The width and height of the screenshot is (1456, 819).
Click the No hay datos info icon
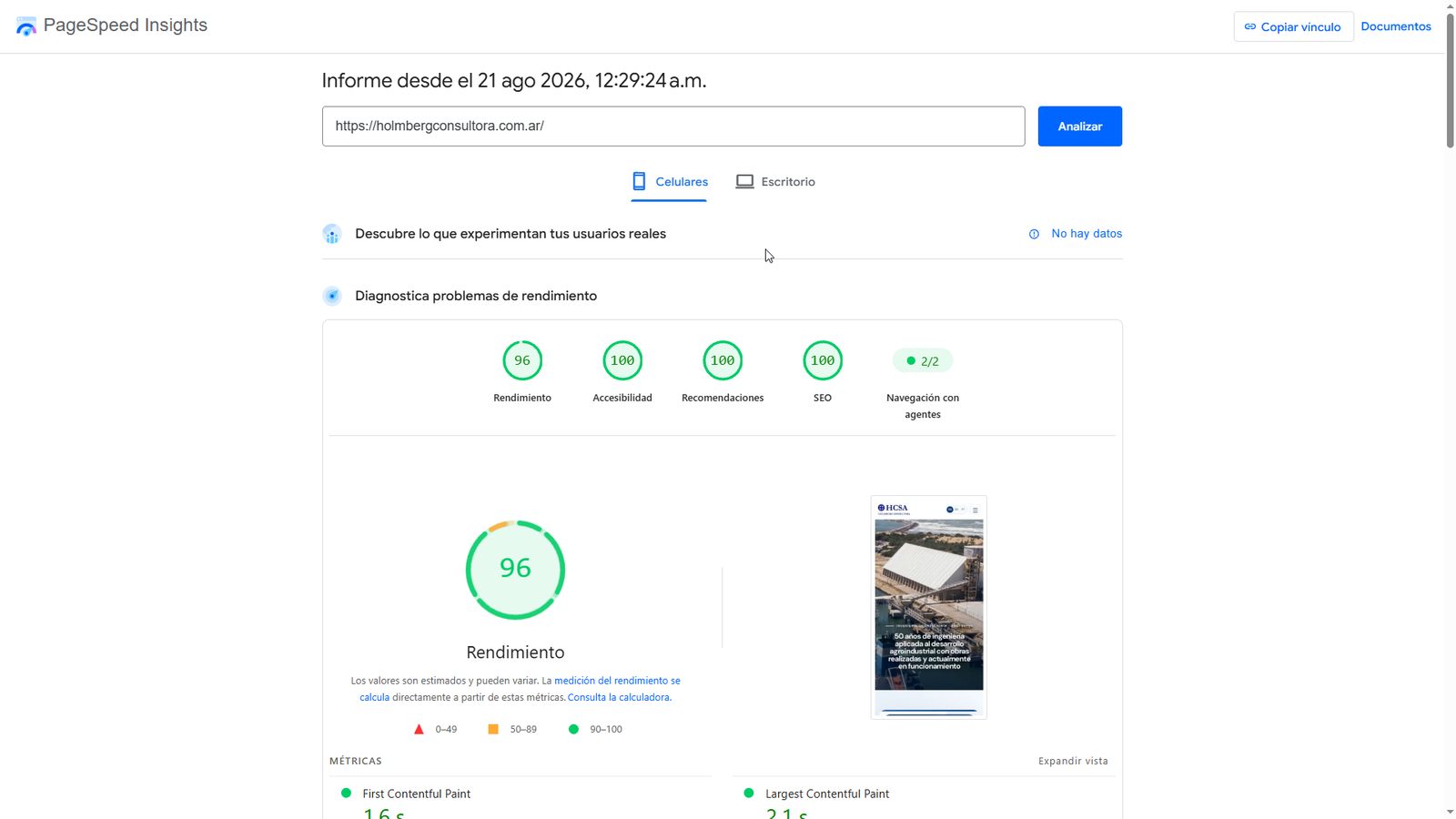pyautogui.click(x=1034, y=234)
